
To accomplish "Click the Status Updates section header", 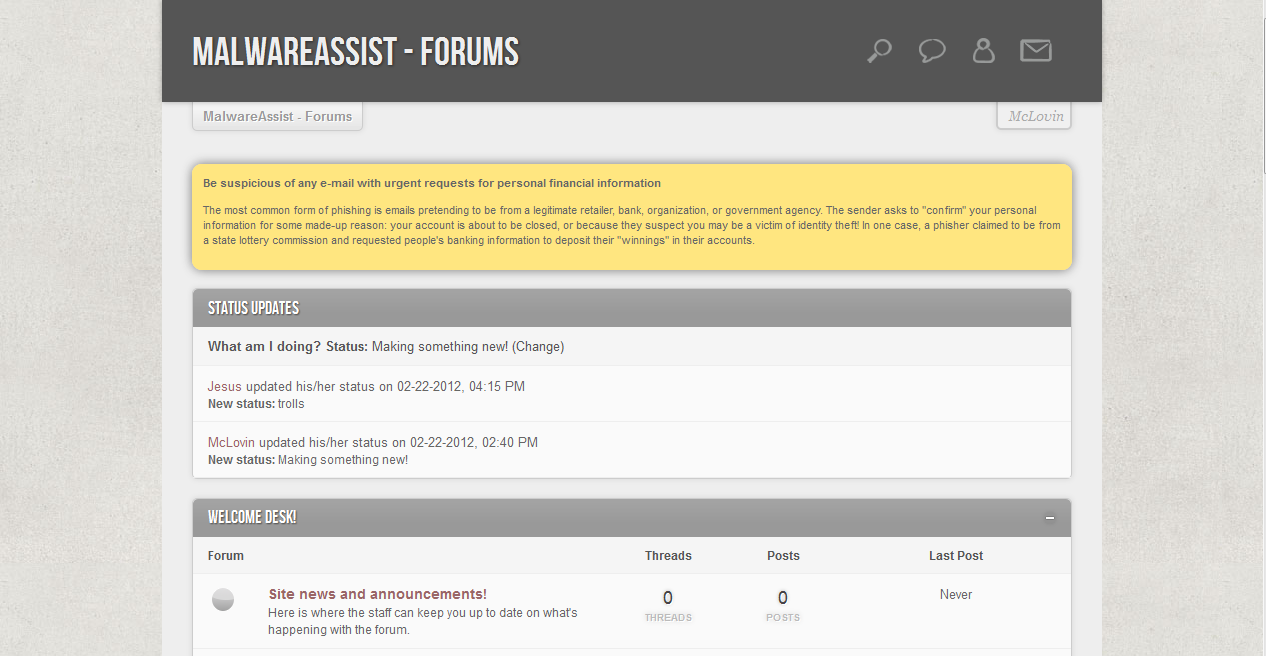I will [253, 308].
